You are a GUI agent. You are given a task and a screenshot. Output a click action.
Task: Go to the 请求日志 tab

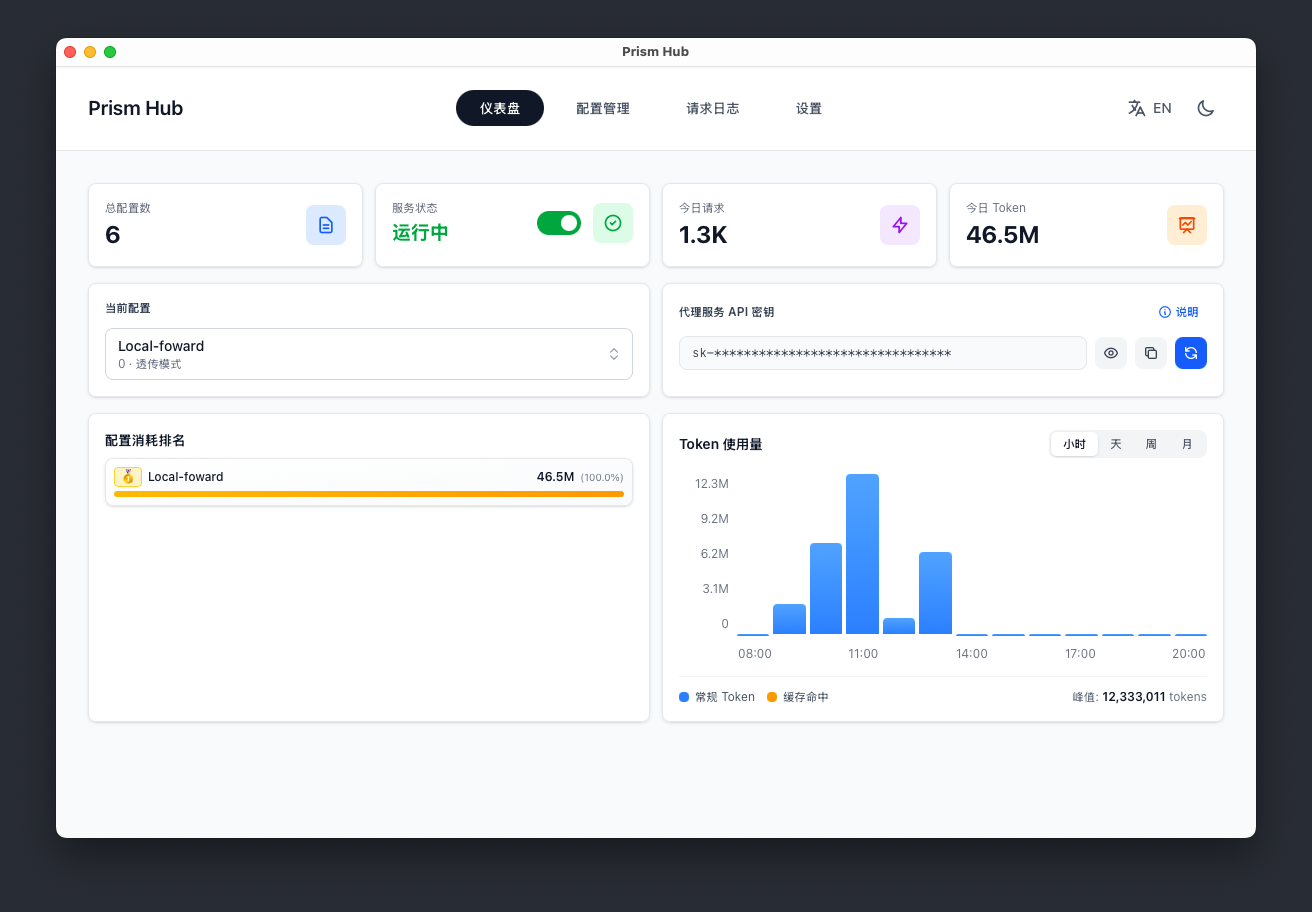pyautogui.click(x=712, y=108)
